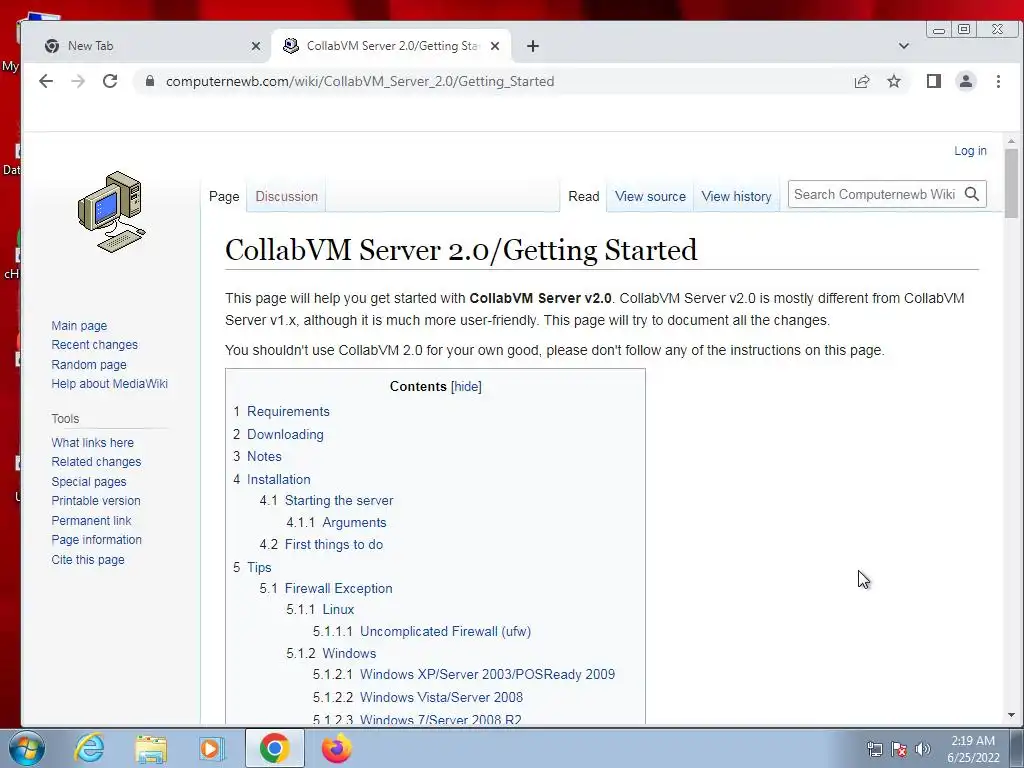This screenshot has height=768, width=1024.
Task: Click Chrome icon in taskbar
Action: pos(274,748)
